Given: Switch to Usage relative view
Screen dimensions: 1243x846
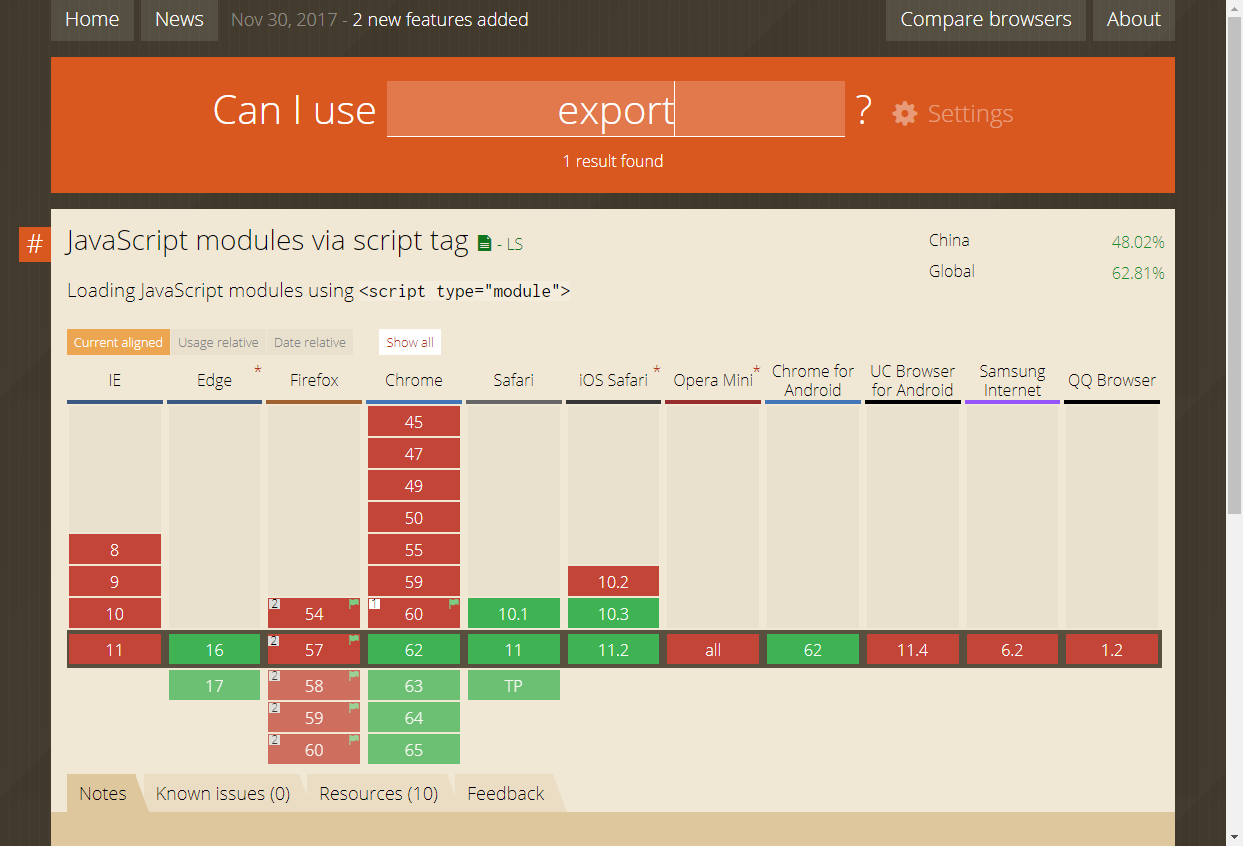Looking at the screenshot, I should 218,342.
